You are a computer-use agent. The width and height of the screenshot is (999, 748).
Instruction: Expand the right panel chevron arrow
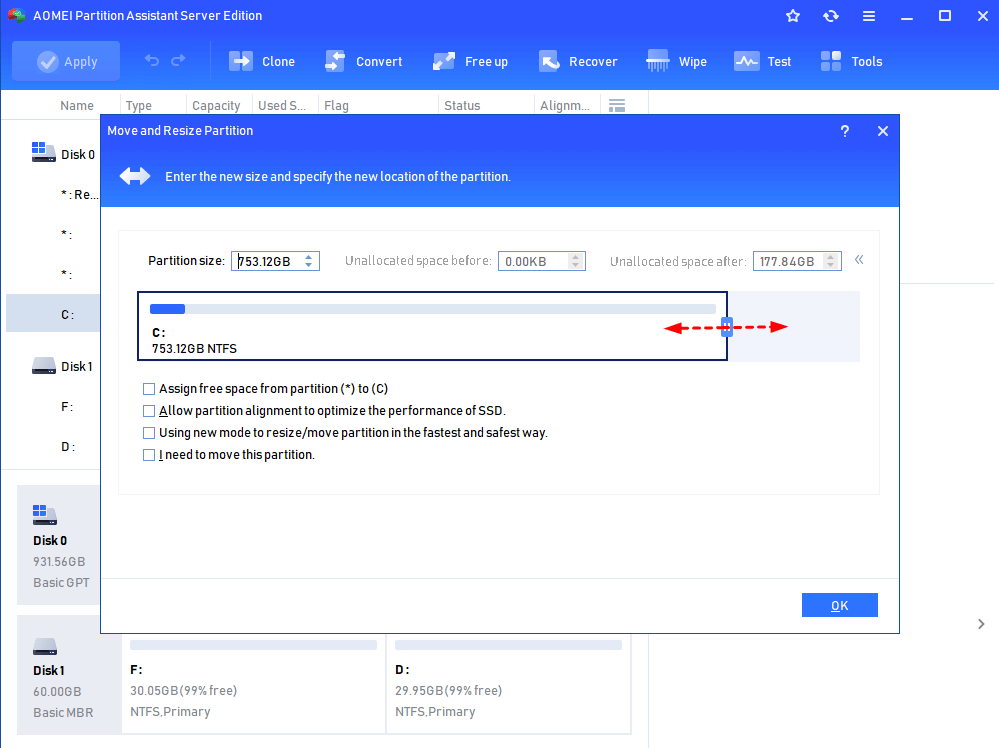(x=981, y=624)
